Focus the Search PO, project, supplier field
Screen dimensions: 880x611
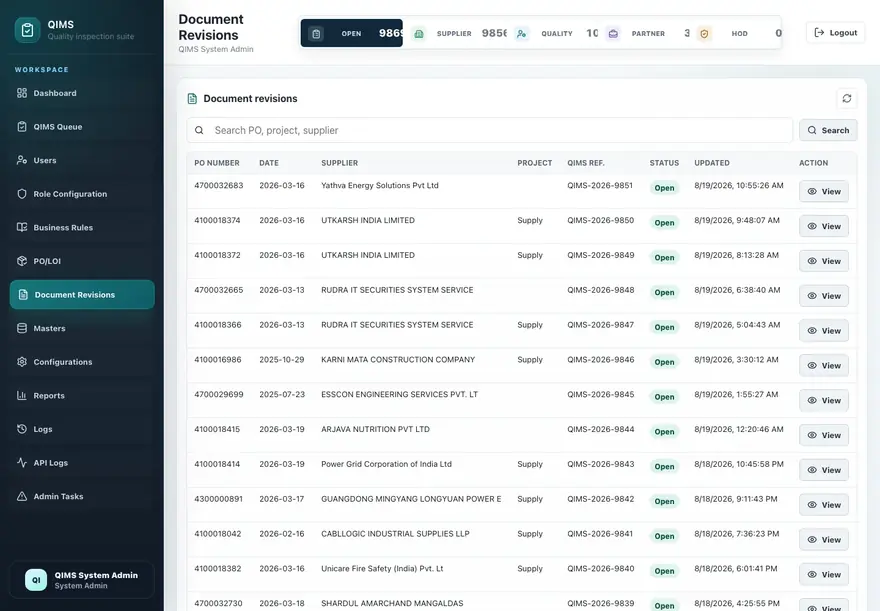point(489,131)
